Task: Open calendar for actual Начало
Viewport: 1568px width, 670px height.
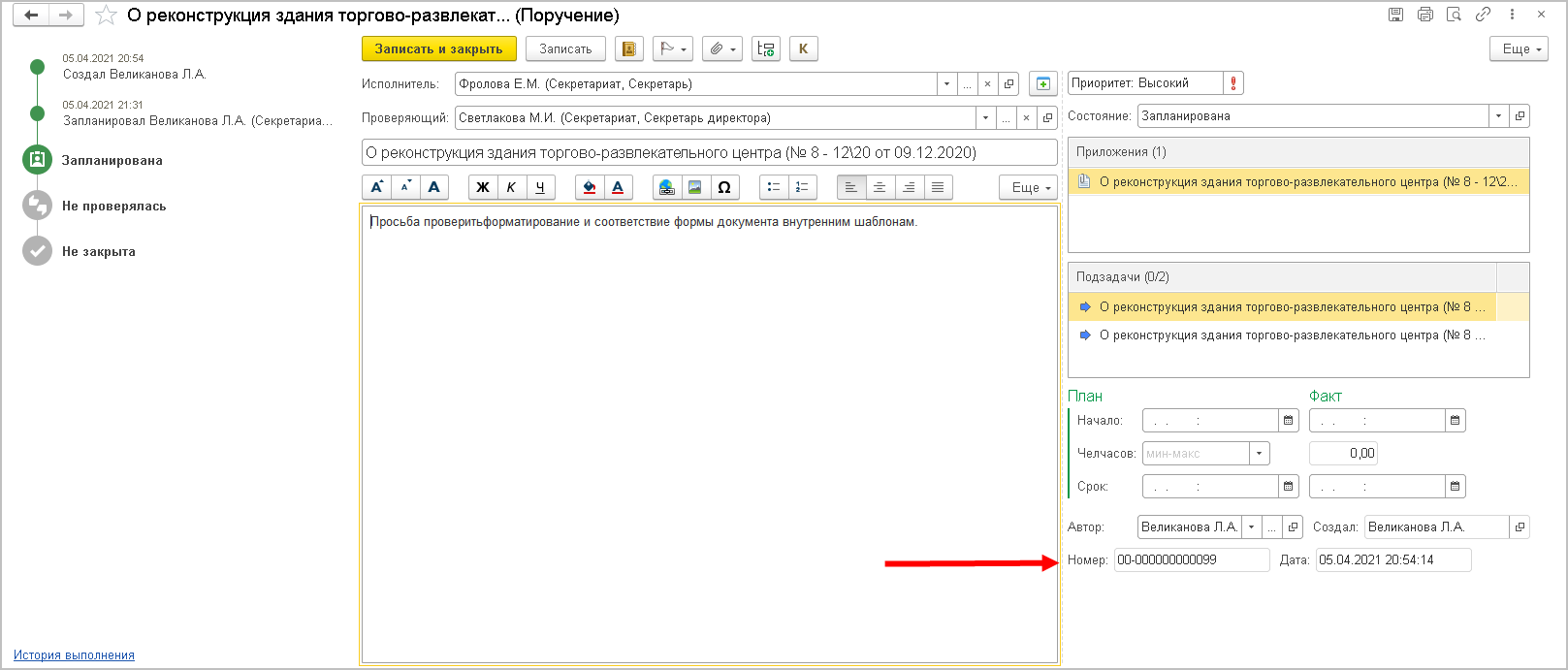Action: [1456, 421]
